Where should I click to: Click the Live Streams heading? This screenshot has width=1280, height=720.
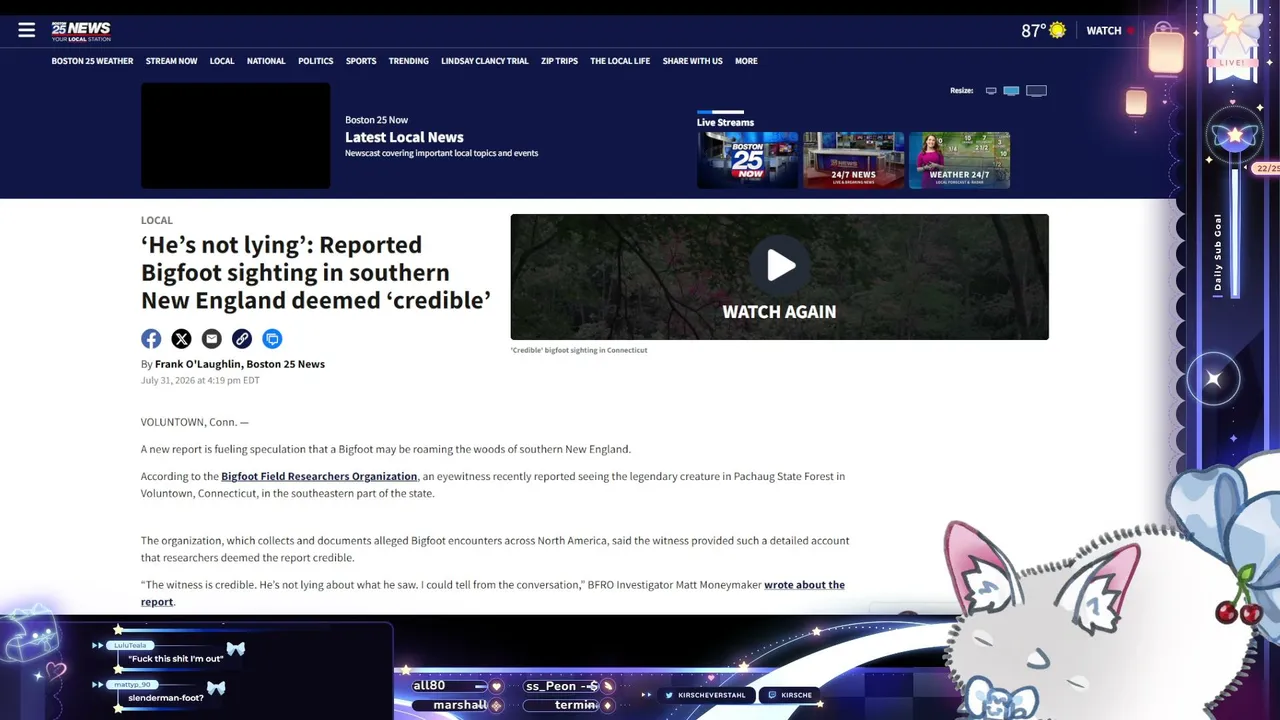pos(725,122)
